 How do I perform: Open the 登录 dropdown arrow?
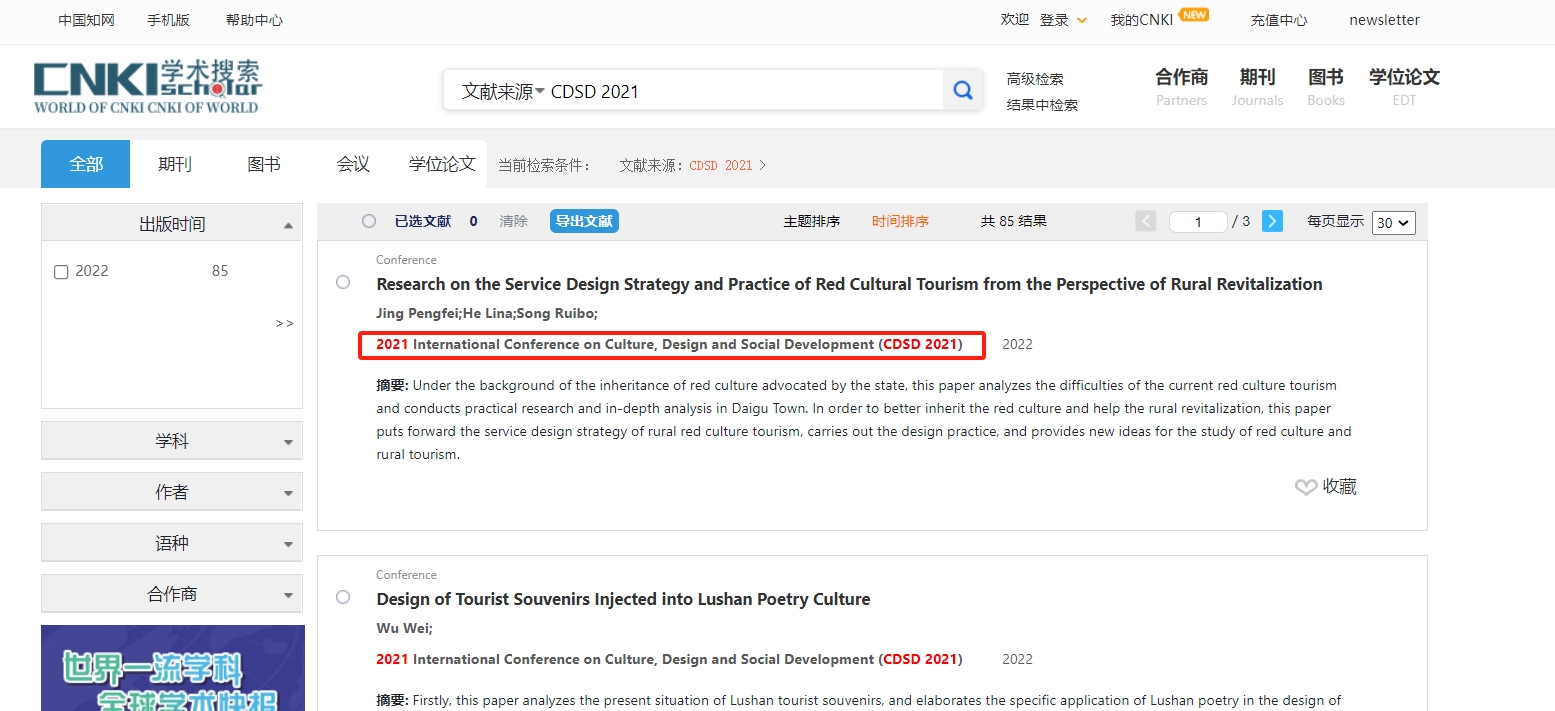[x=1082, y=21]
